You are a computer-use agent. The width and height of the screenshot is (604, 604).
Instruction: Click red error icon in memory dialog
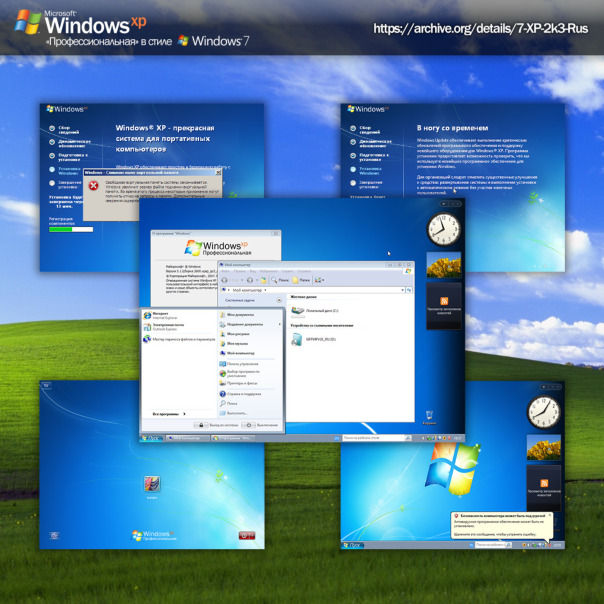tap(93, 186)
